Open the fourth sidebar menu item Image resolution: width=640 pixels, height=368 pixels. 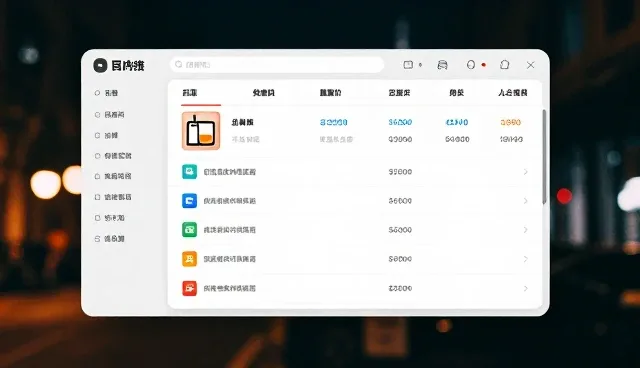113,156
